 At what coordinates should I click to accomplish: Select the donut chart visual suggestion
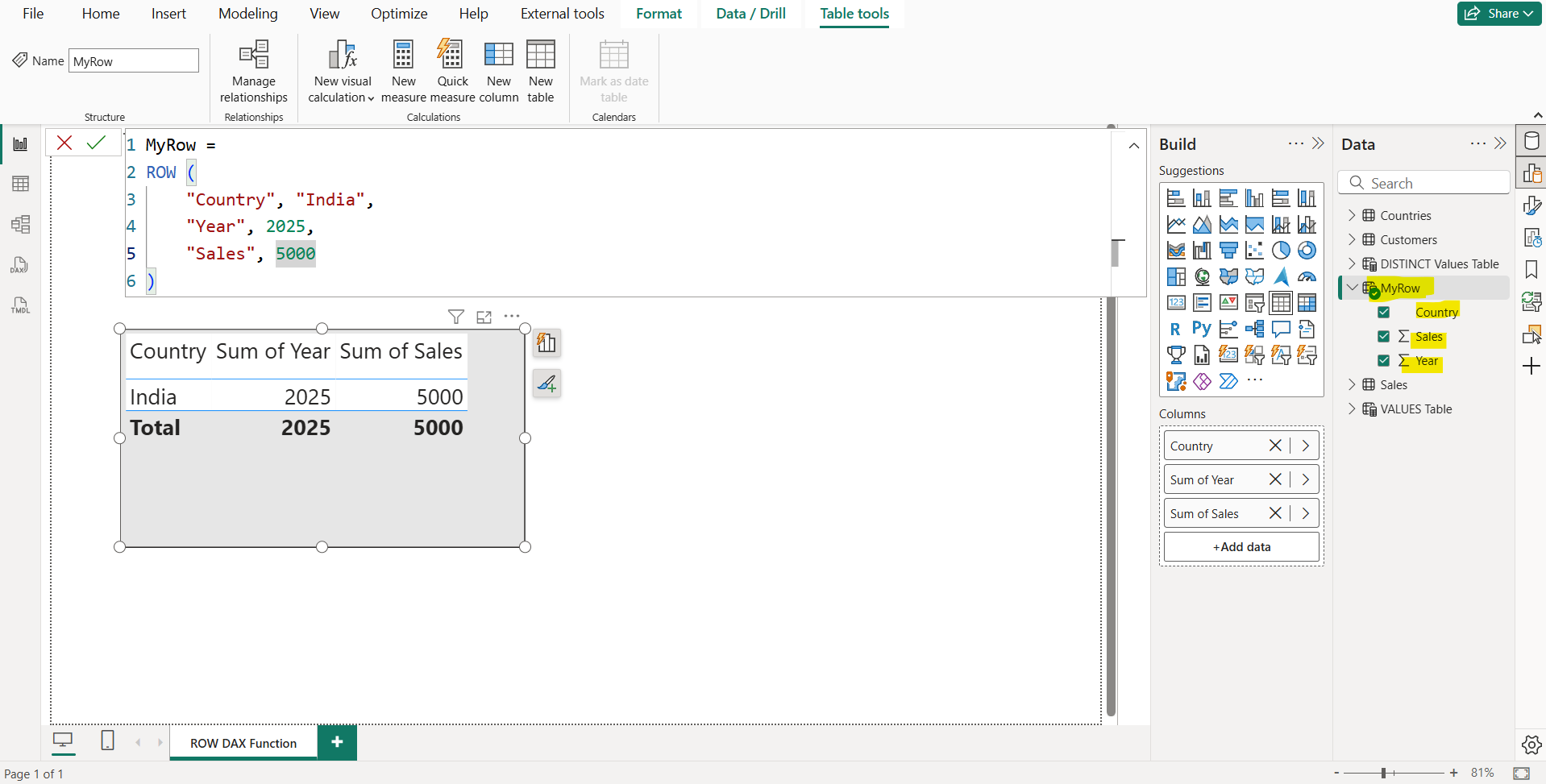pyautogui.click(x=1307, y=250)
